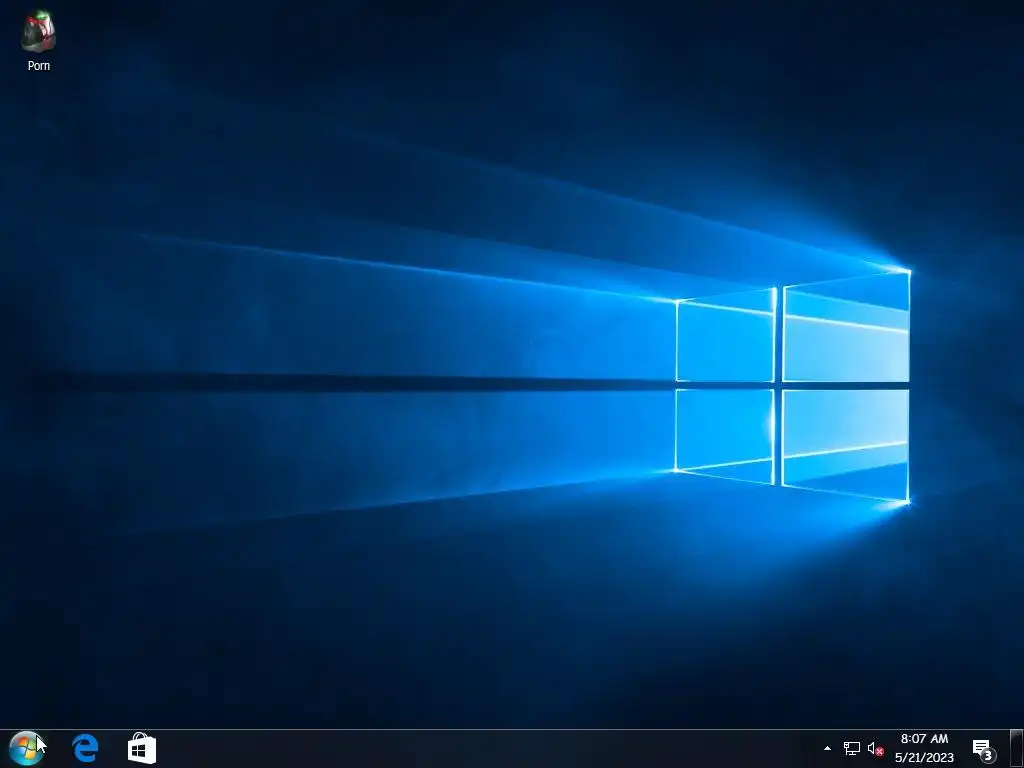Show hidden system tray icons
The width and height of the screenshot is (1024, 768).
[827, 748]
